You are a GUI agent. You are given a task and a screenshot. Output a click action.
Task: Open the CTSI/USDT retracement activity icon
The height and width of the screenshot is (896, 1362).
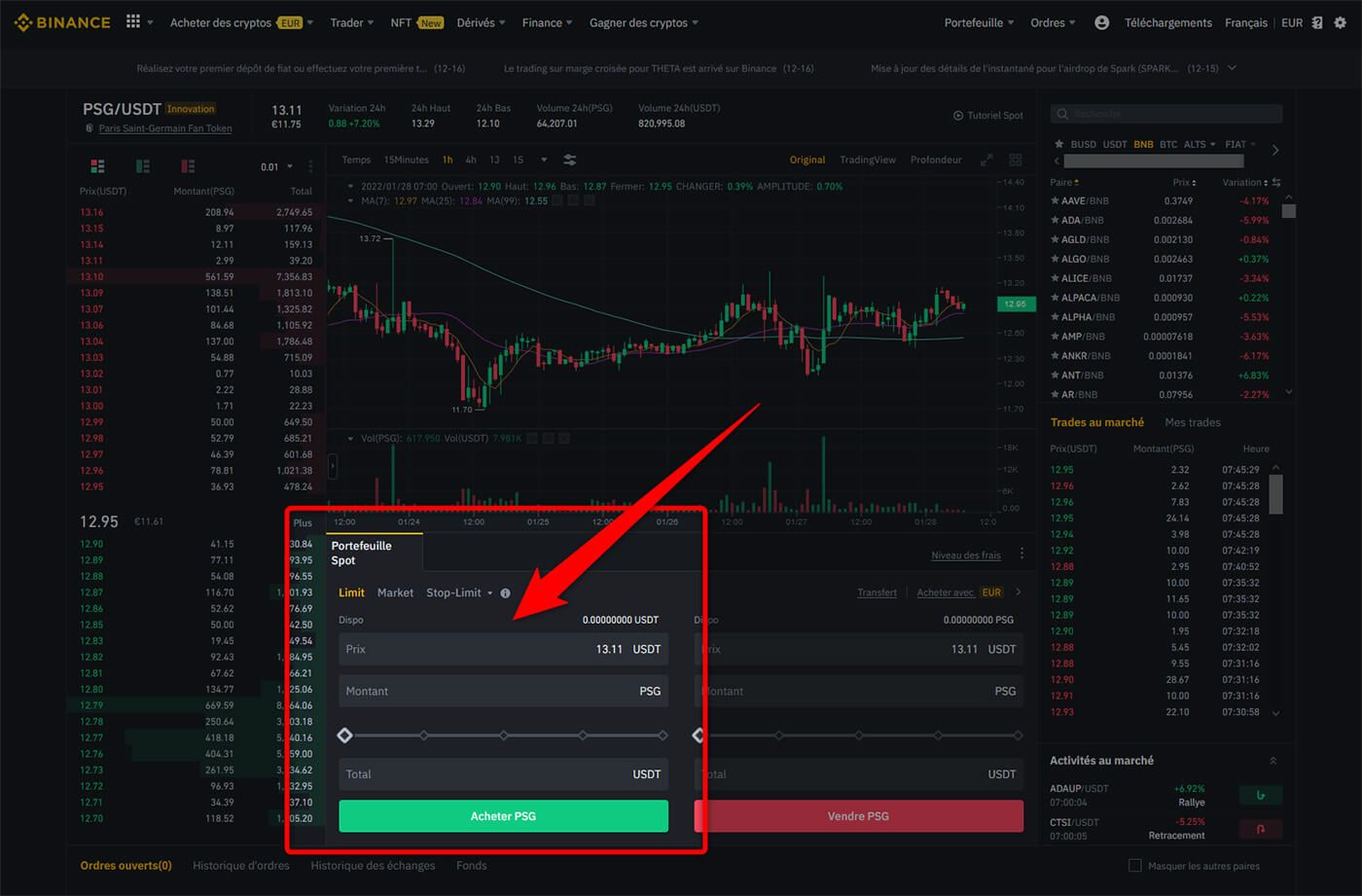click(x=1261, y=829)
